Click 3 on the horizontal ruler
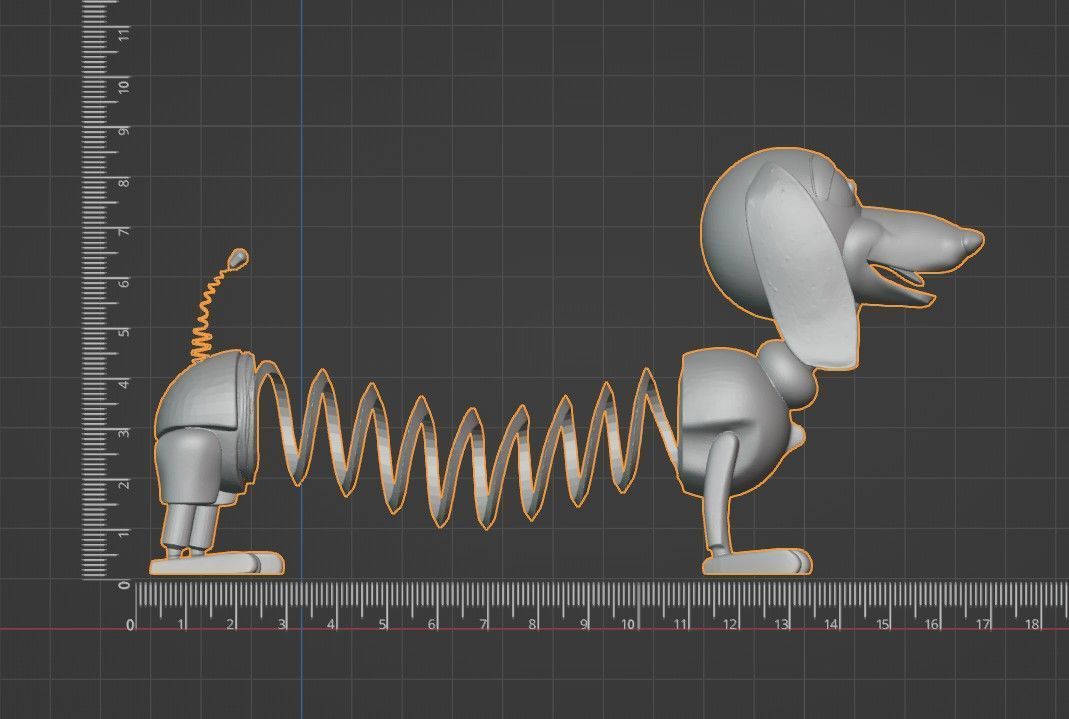The height and width of the screenshot is (719, 1069). tap(282, 624)
